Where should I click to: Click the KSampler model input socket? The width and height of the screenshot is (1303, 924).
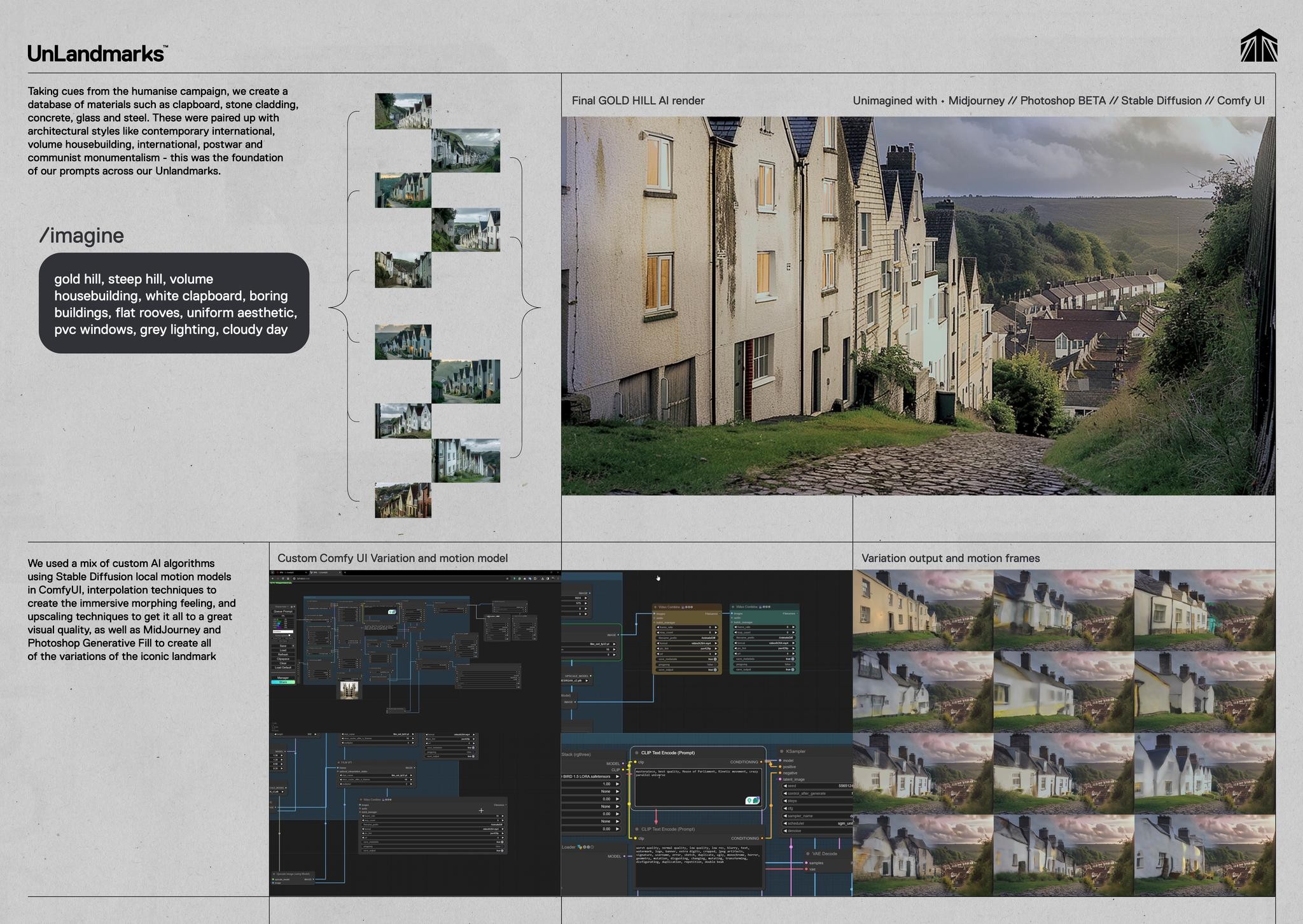(x=780, y=760)
